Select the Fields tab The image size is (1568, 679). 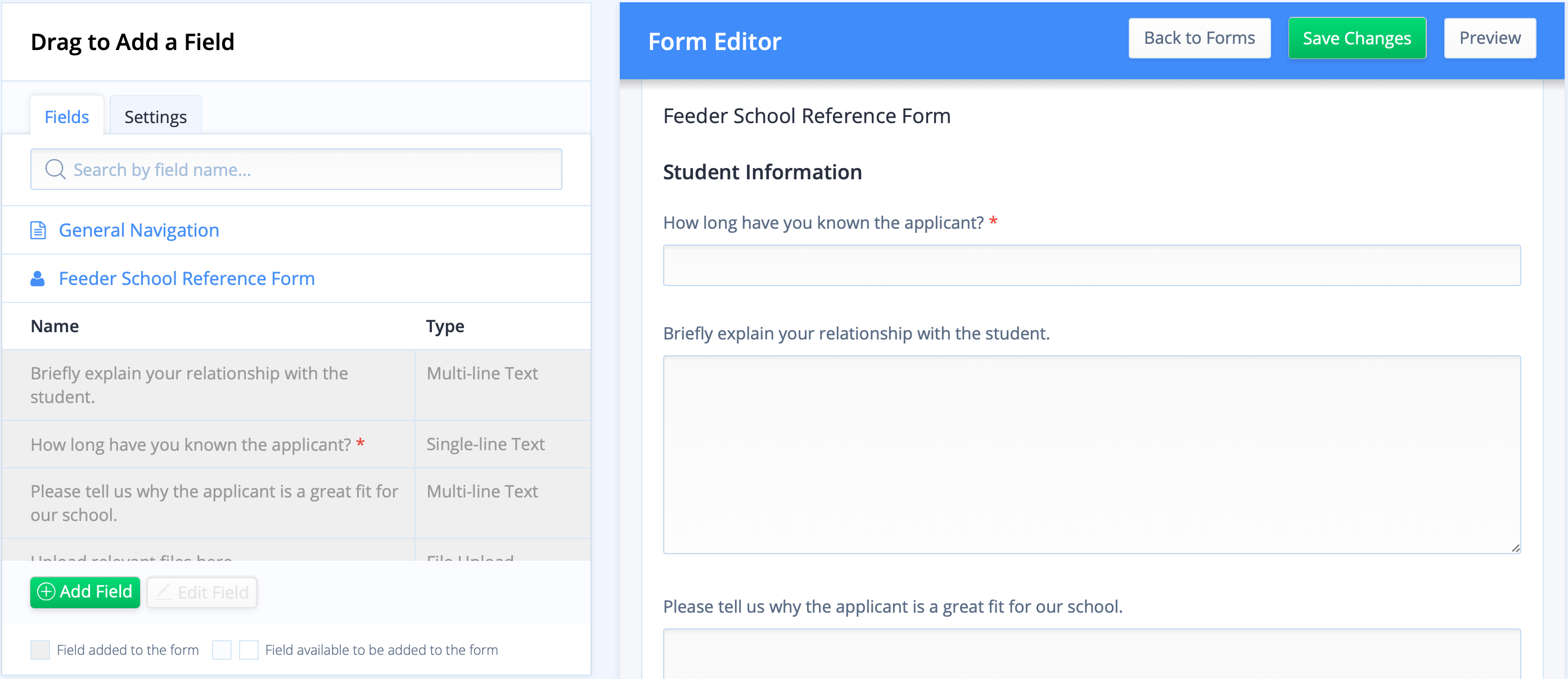[x=67, y=116]
